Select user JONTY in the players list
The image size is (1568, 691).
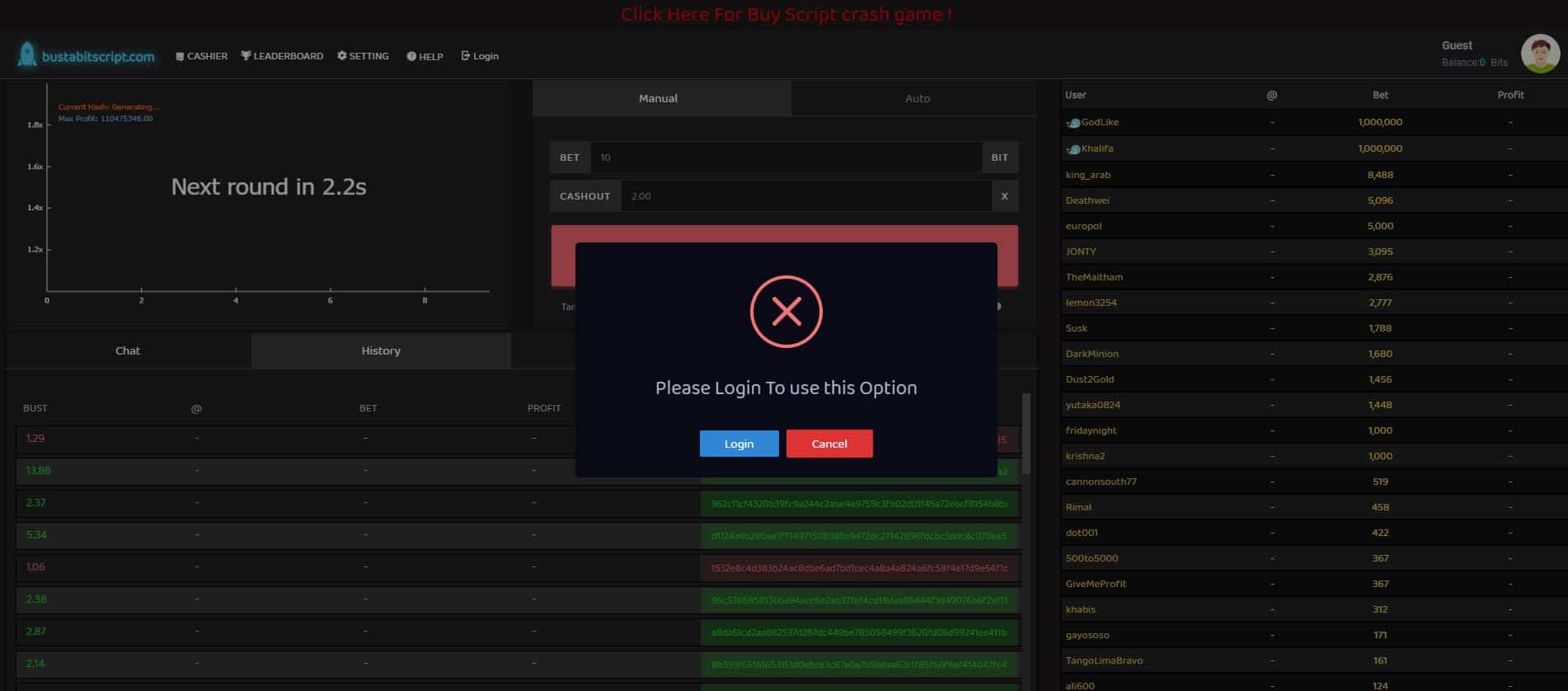coord(1081,251)
